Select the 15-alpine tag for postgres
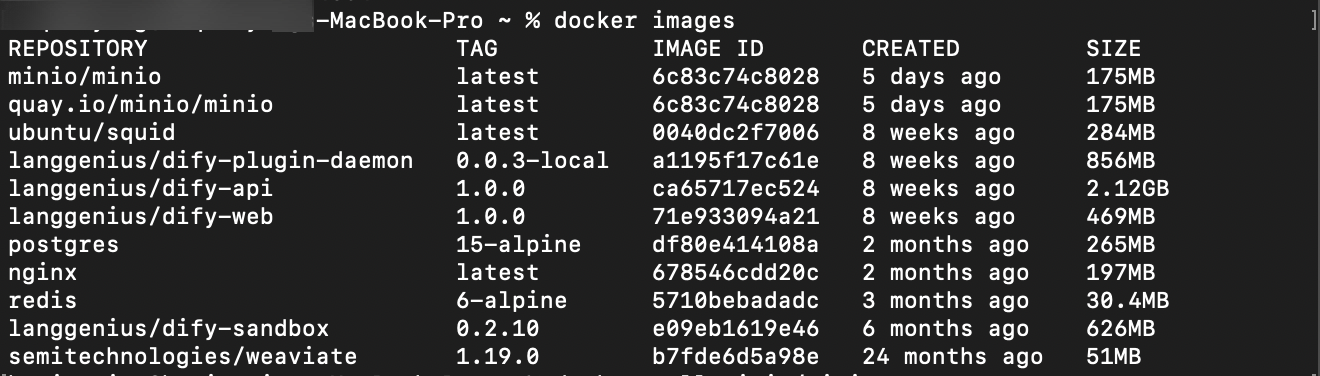This screenshot has height=376, width=1320. tap(518, 244)
